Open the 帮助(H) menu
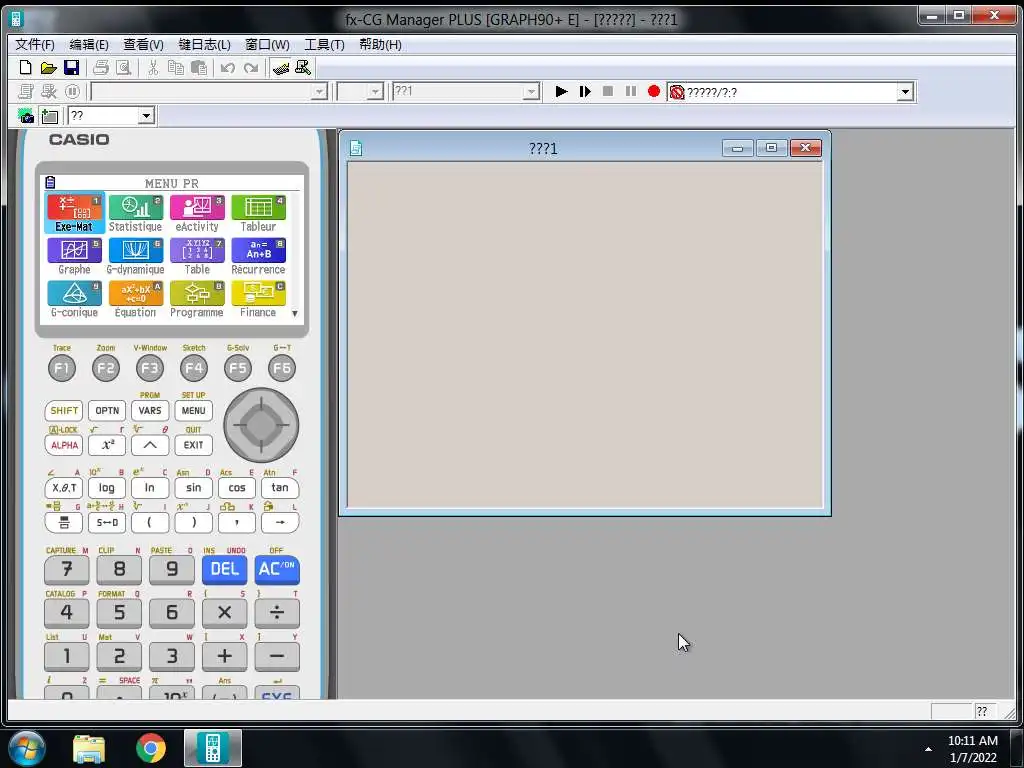 coord(380,44)
